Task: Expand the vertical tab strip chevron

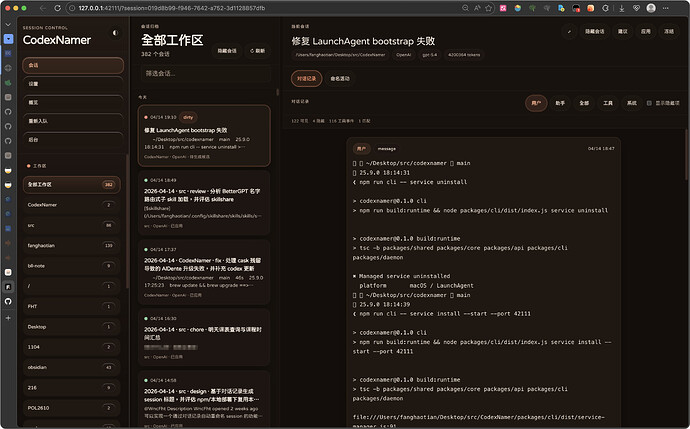Action: 8,24
